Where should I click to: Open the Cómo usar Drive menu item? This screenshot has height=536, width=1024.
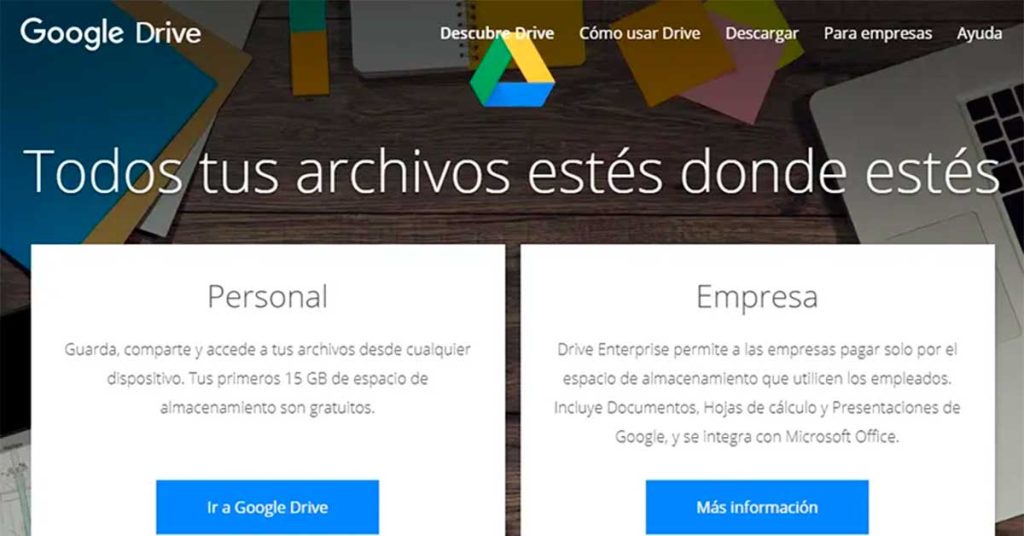click(x=639, y=33)
